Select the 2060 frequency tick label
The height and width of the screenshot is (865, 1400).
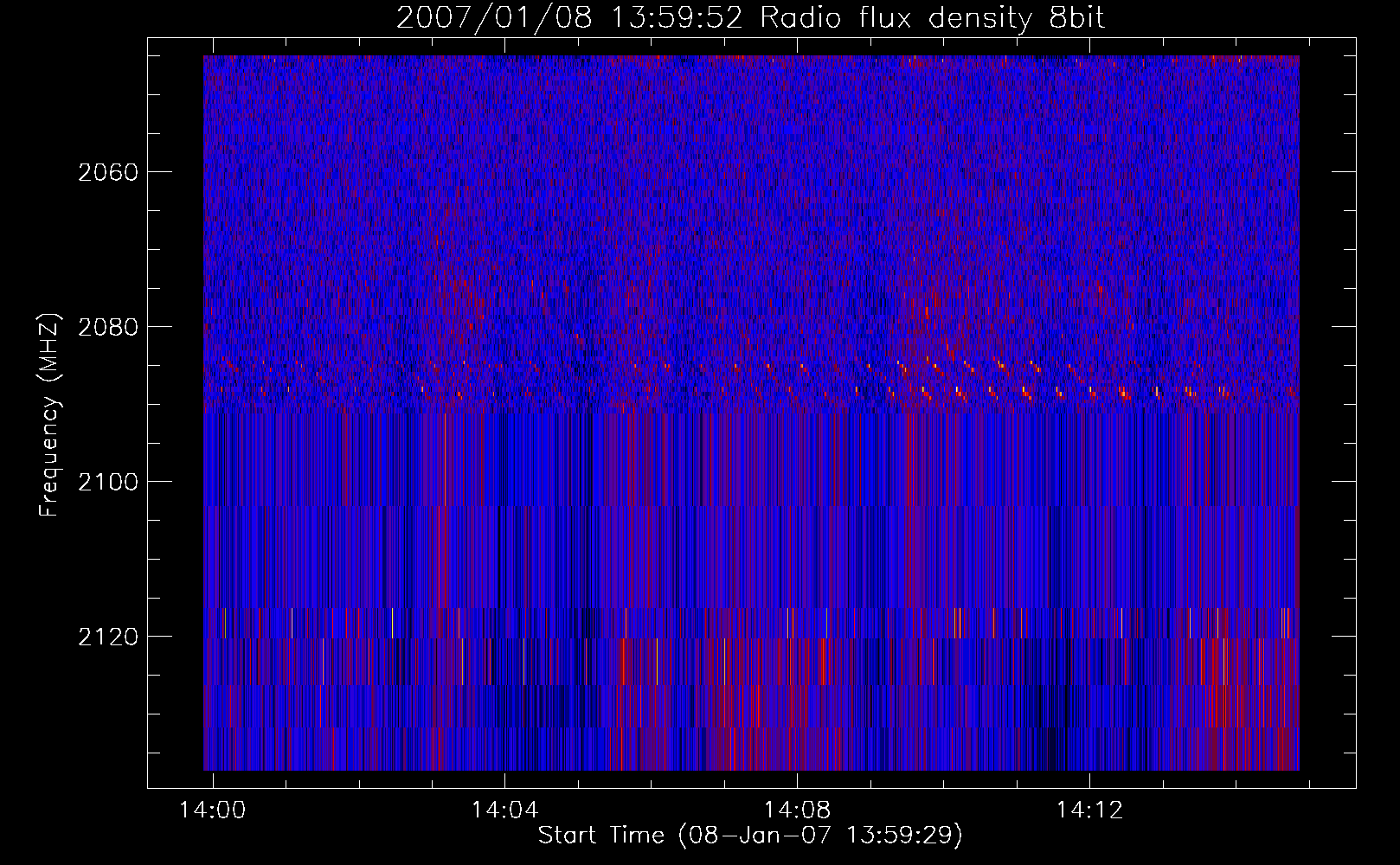(108, 172)
